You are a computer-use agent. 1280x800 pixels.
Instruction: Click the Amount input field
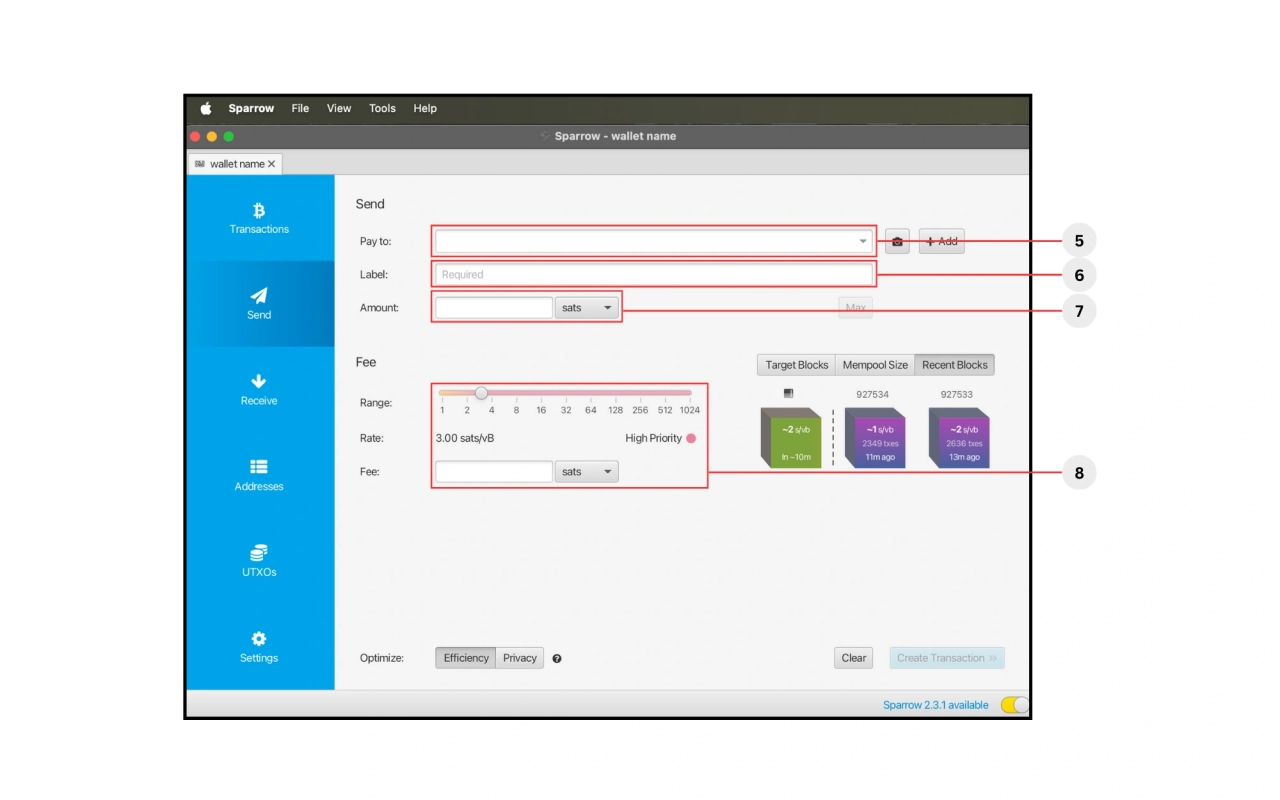[494, 308]
